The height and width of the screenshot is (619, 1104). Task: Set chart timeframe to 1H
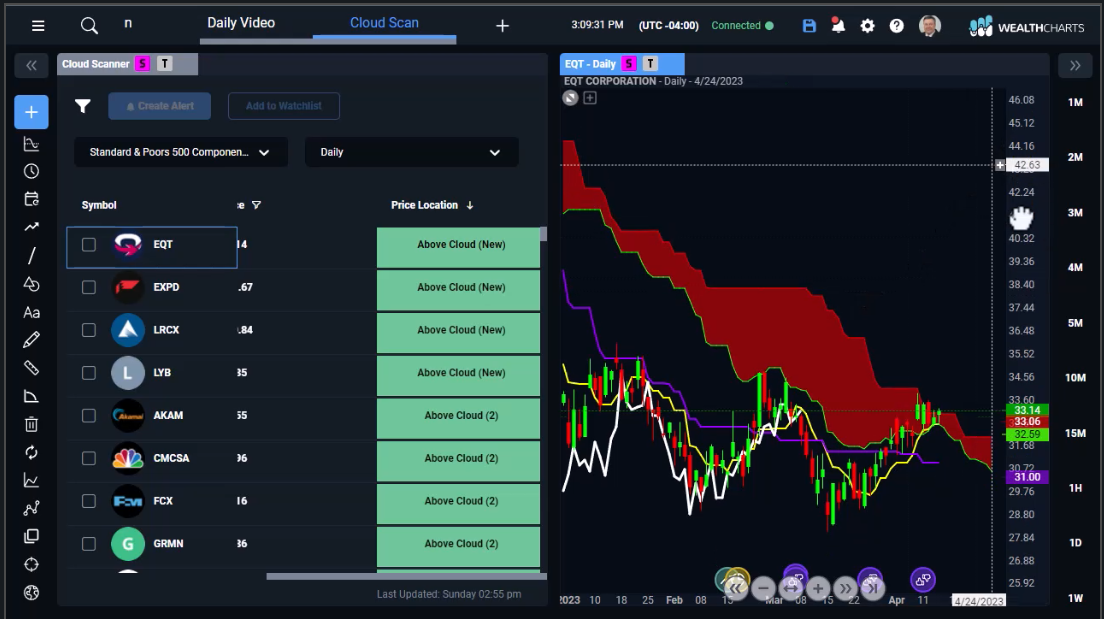tap(1075, 487)
